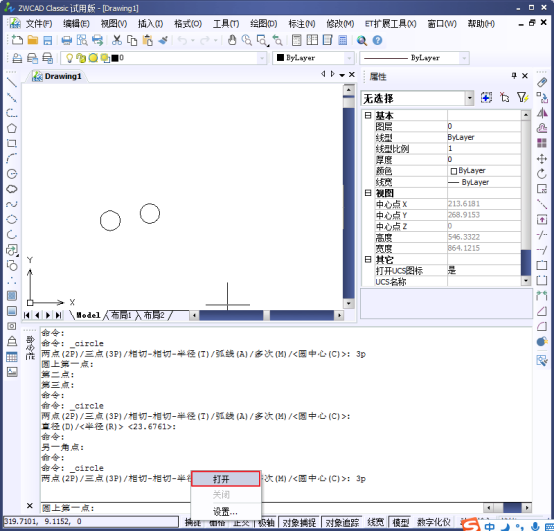This screenshot has width=554, height=531.
Task: Collapse the 基本 property group
Action: (x=368, y=115)
